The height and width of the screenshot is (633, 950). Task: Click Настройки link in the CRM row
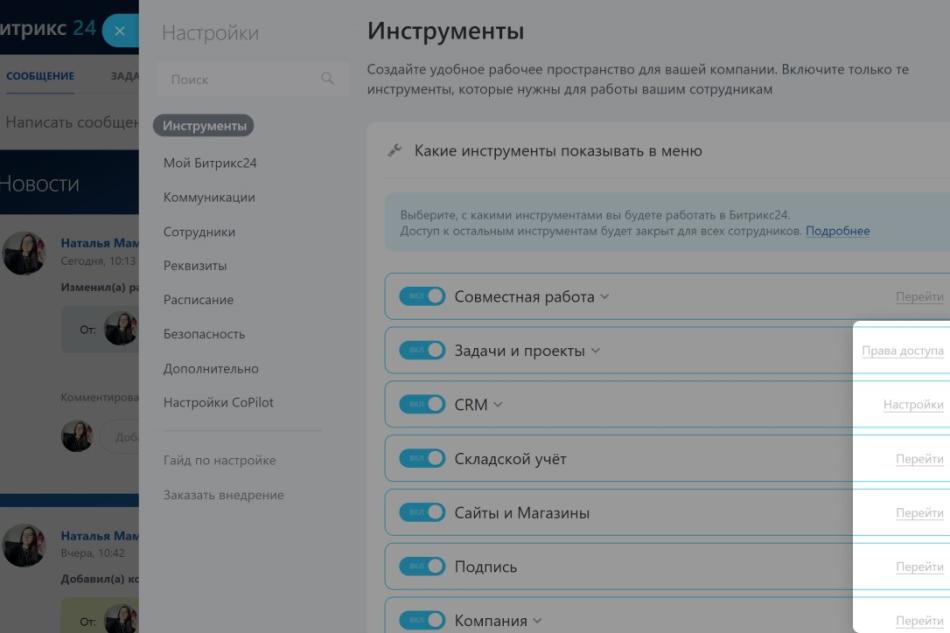point(913,405)
